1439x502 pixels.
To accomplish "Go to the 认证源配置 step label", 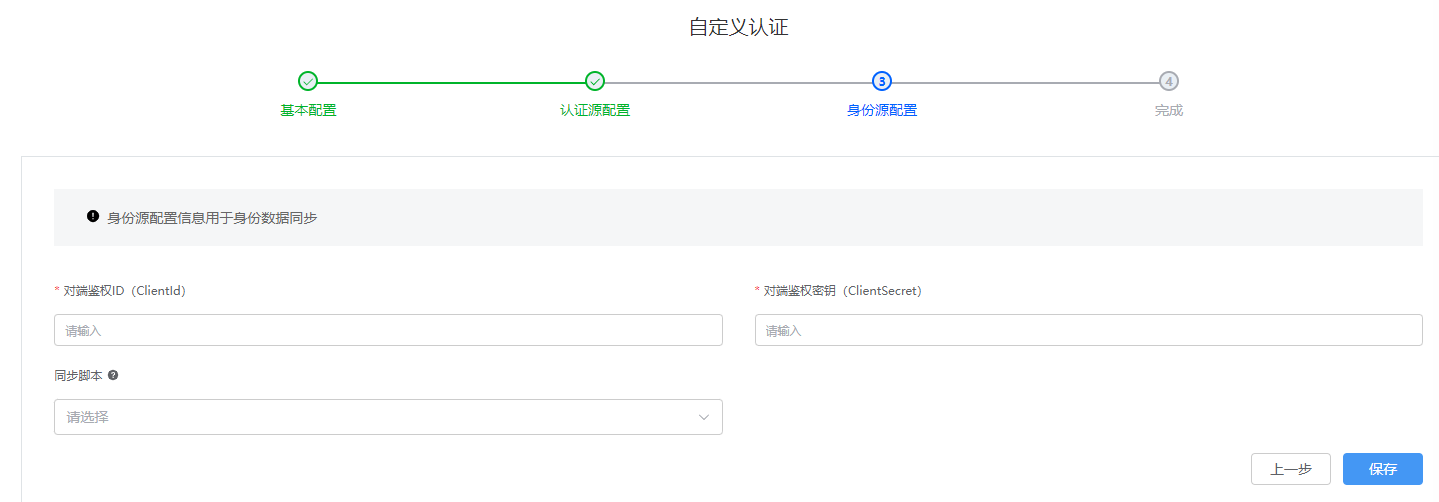I will [595, 110].
